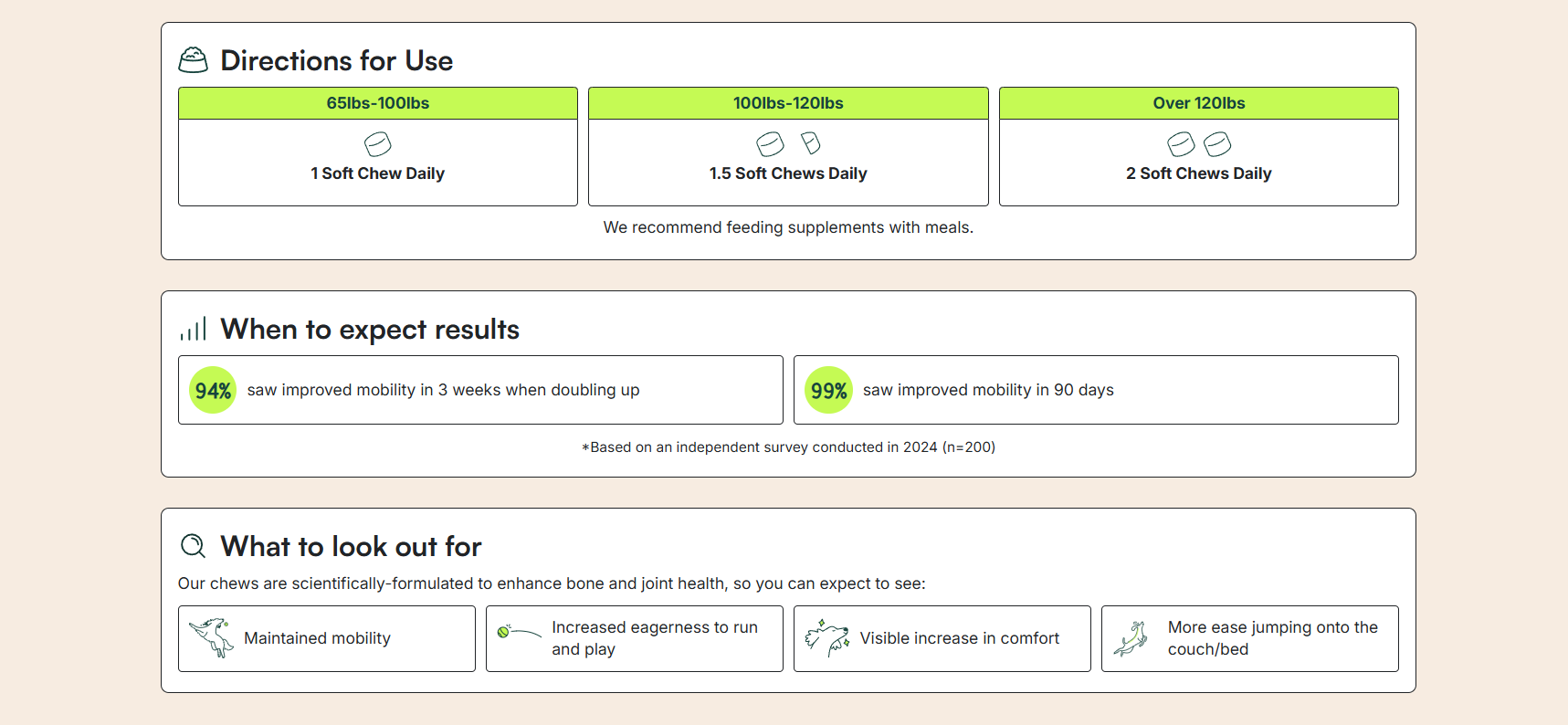This screenshot has height=725, width=1568.
Task: Select the 100lbs-120lbs weight header
Action: (788, 103)
